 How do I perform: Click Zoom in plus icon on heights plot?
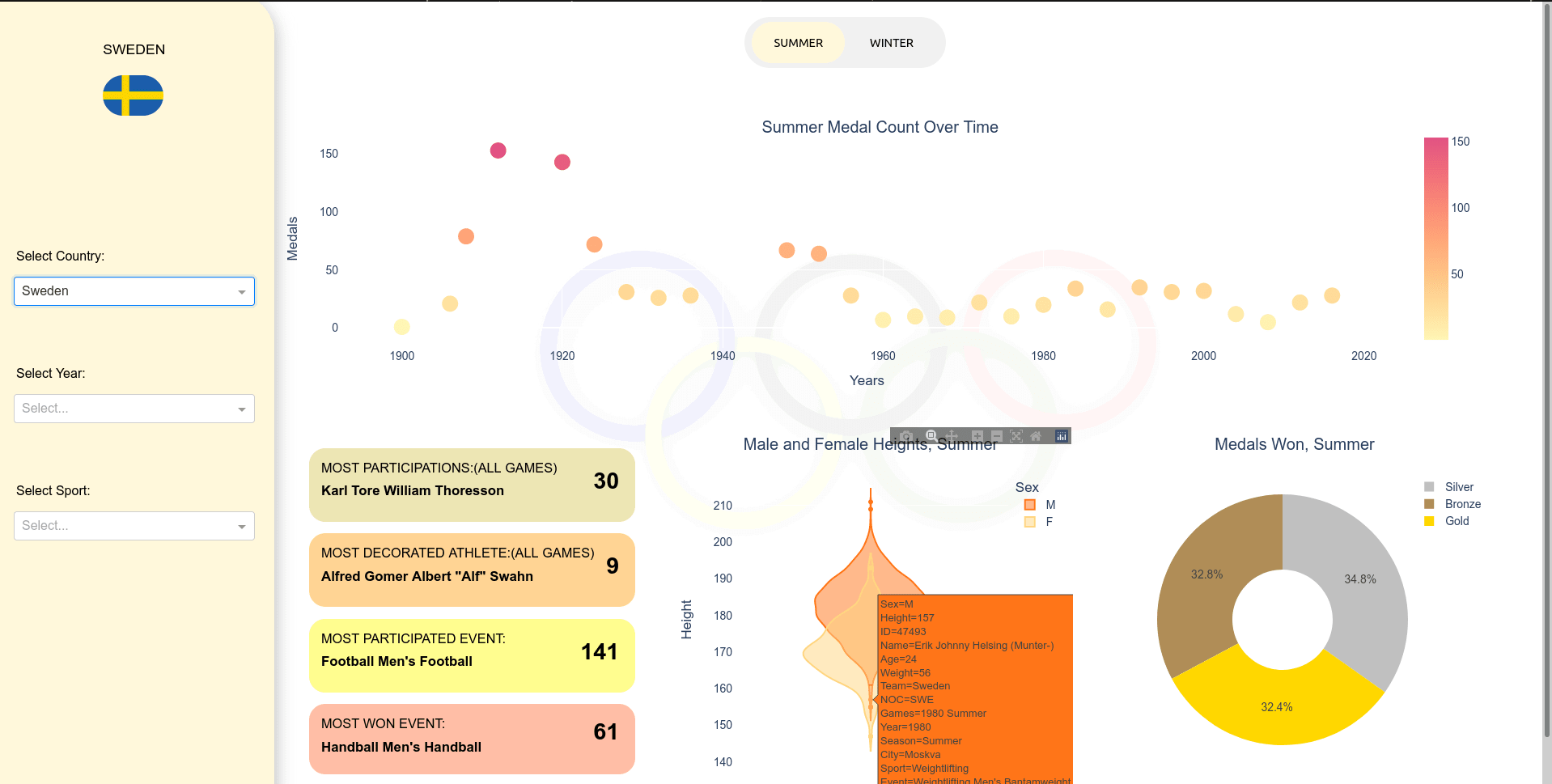tap(977, 436)
